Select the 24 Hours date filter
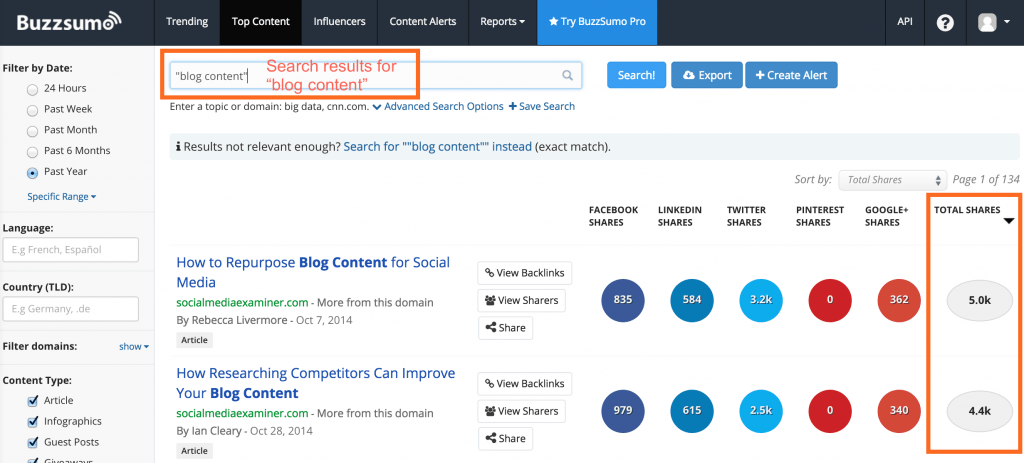1024x463 pixels. pyautogui.click(x=32, y=89)
